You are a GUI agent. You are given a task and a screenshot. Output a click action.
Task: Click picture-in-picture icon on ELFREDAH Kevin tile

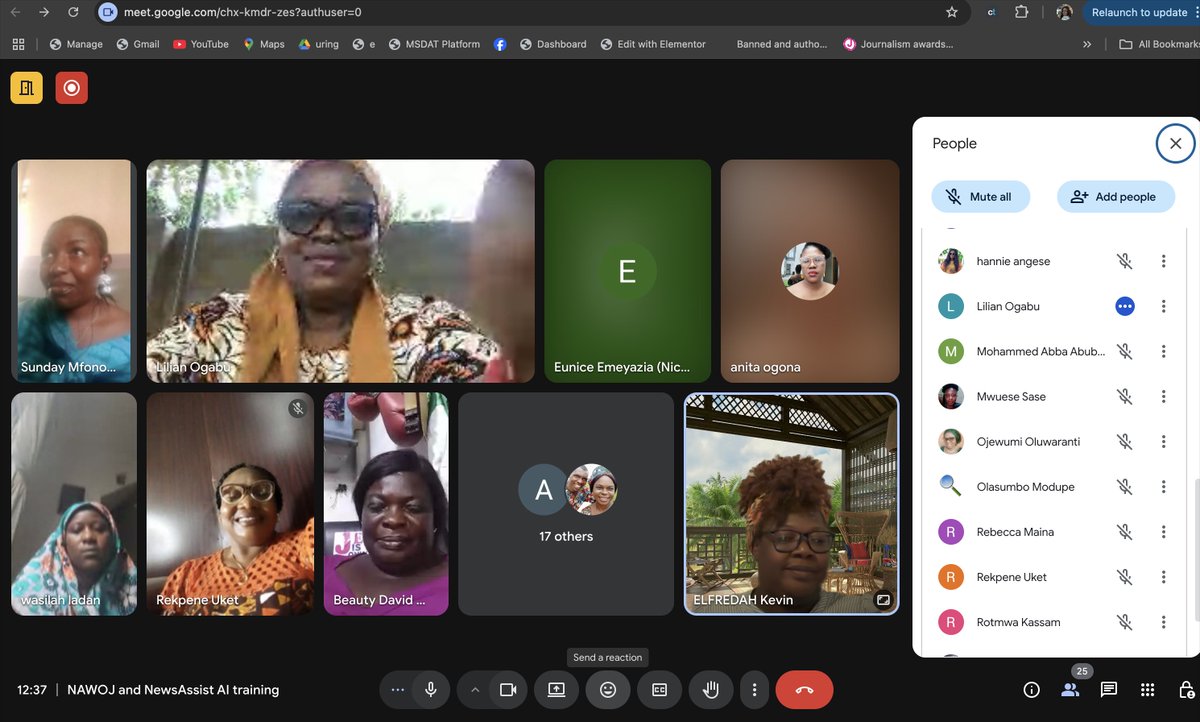(x=883, y=600)
